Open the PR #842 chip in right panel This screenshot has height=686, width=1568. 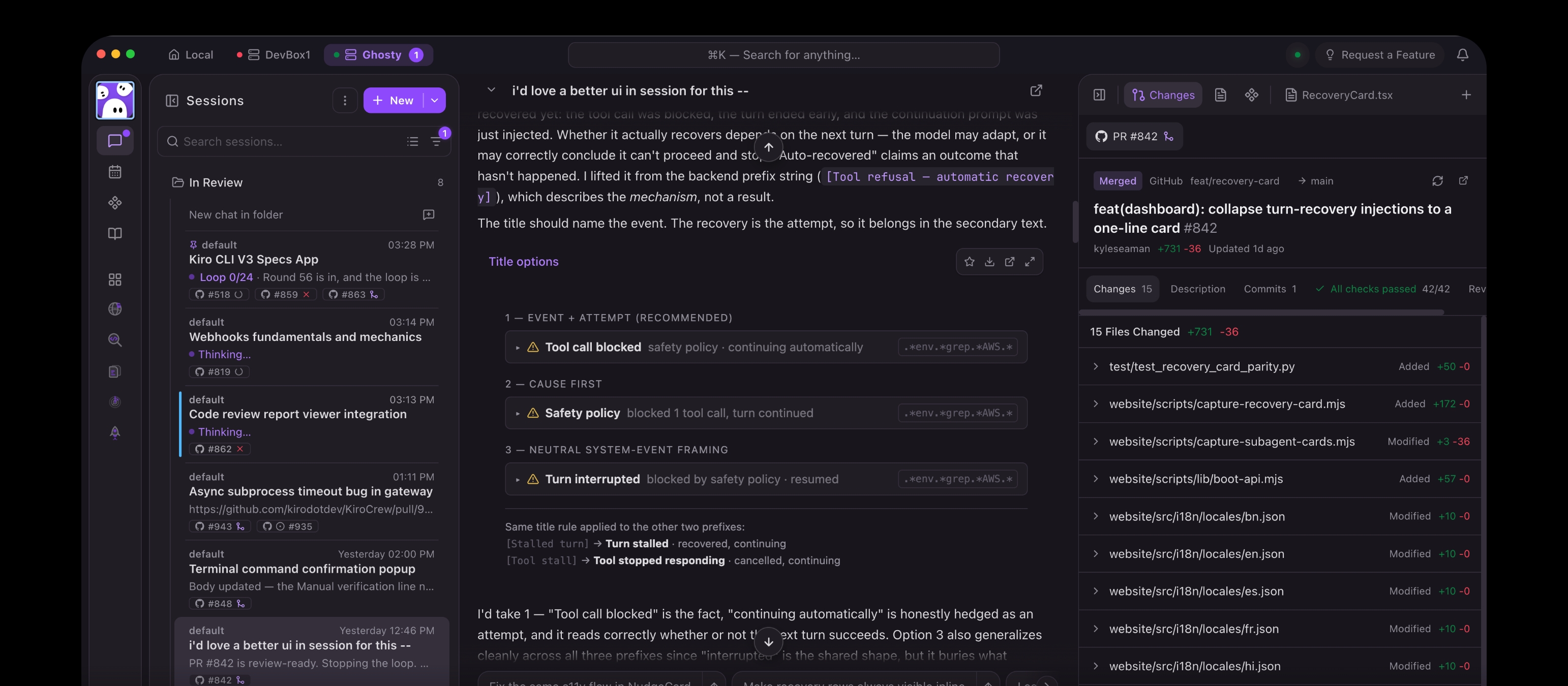coord(1134,136)
